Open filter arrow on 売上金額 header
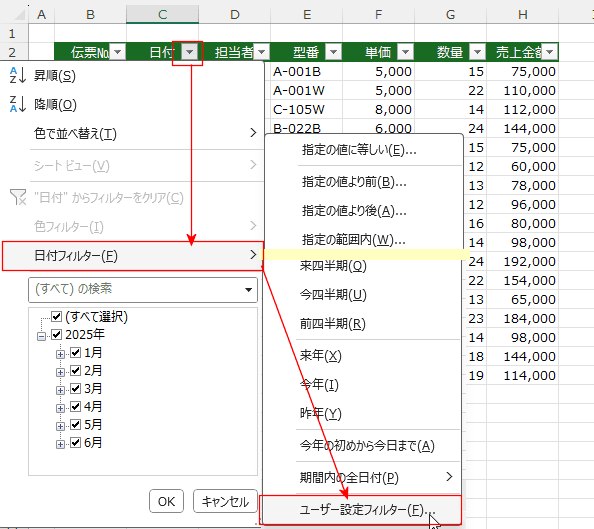594x529 pixels. click(550, 52)
